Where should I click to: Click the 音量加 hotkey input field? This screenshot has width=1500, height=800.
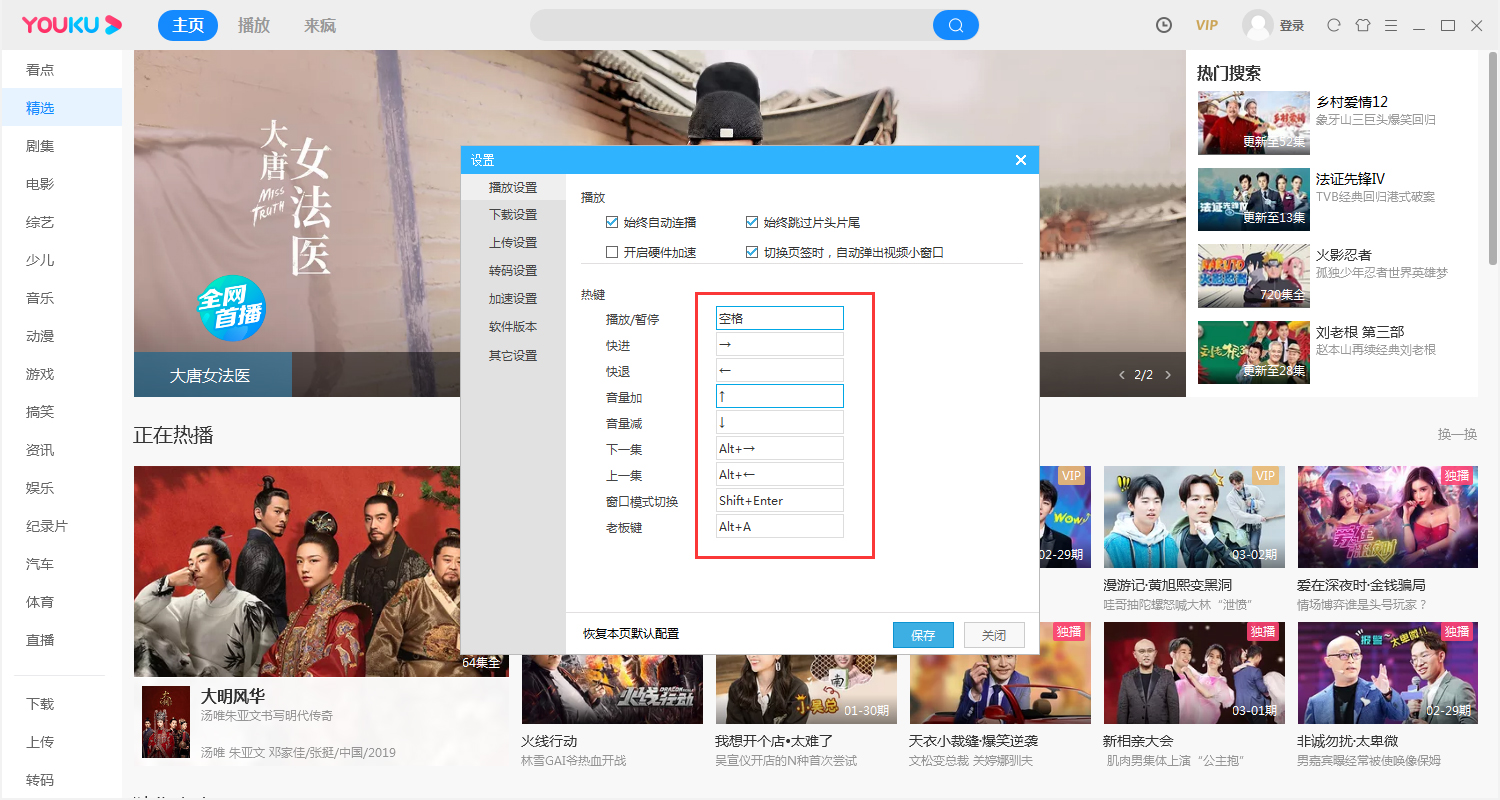pos(779,395)
